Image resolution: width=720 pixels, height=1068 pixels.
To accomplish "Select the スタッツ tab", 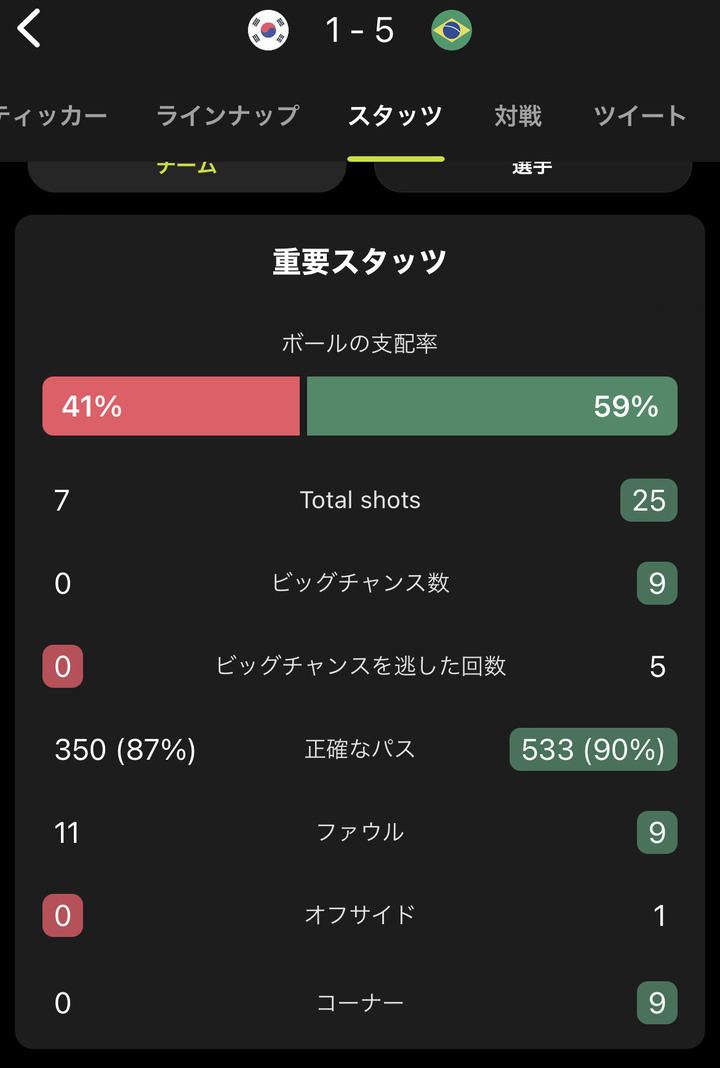I will tap(395, 116).
